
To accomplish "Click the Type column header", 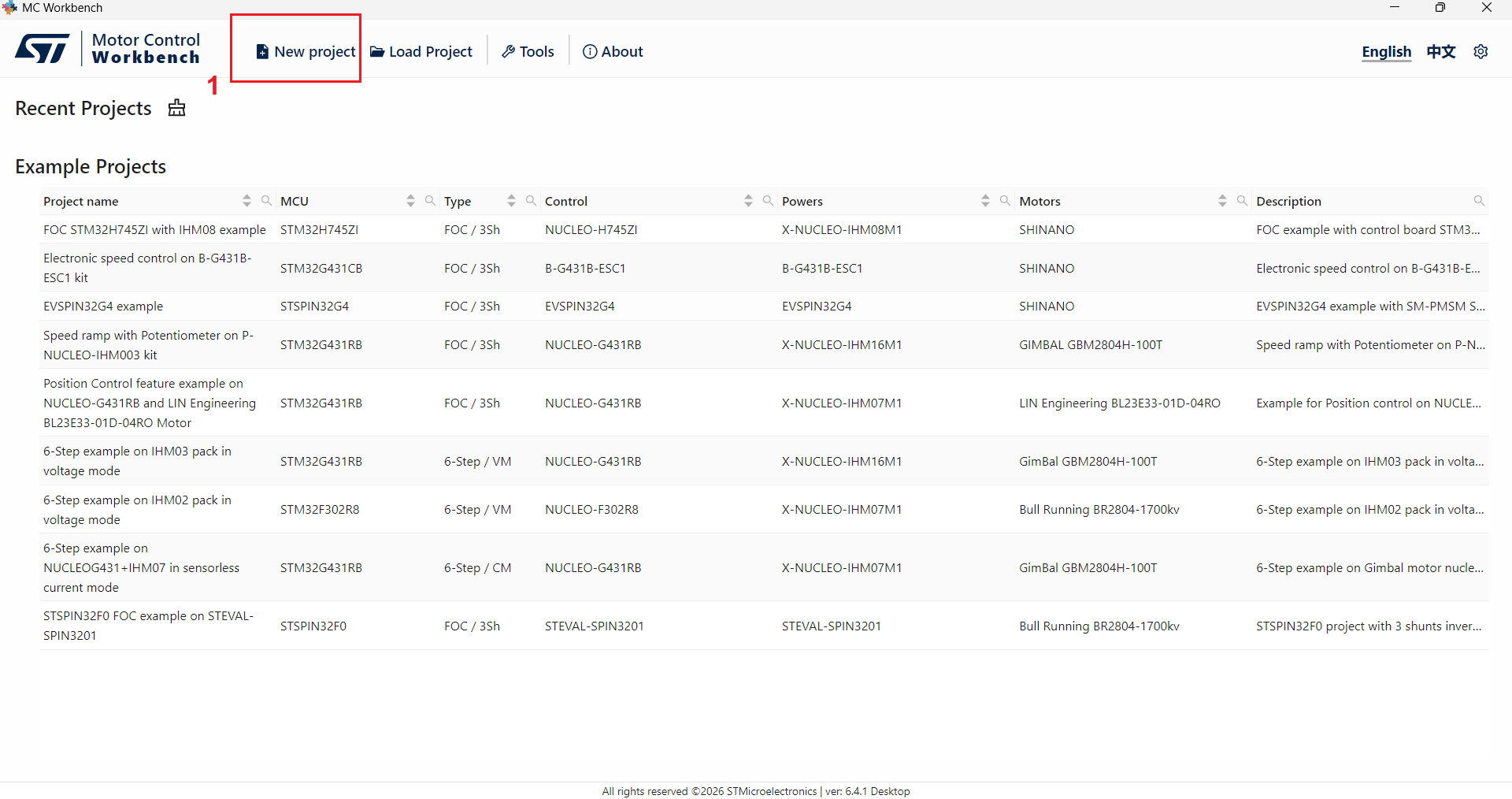I will (458, 202).
